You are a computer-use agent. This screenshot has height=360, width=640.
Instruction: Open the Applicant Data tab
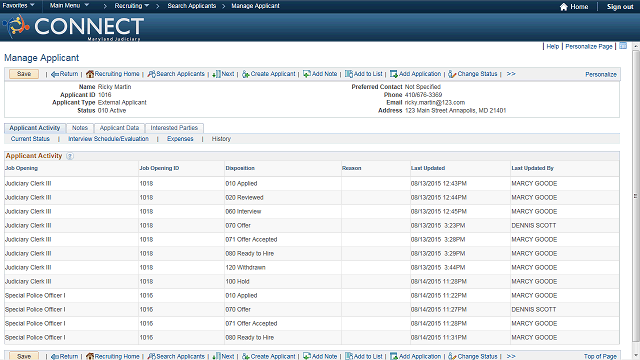pos(119,128)
